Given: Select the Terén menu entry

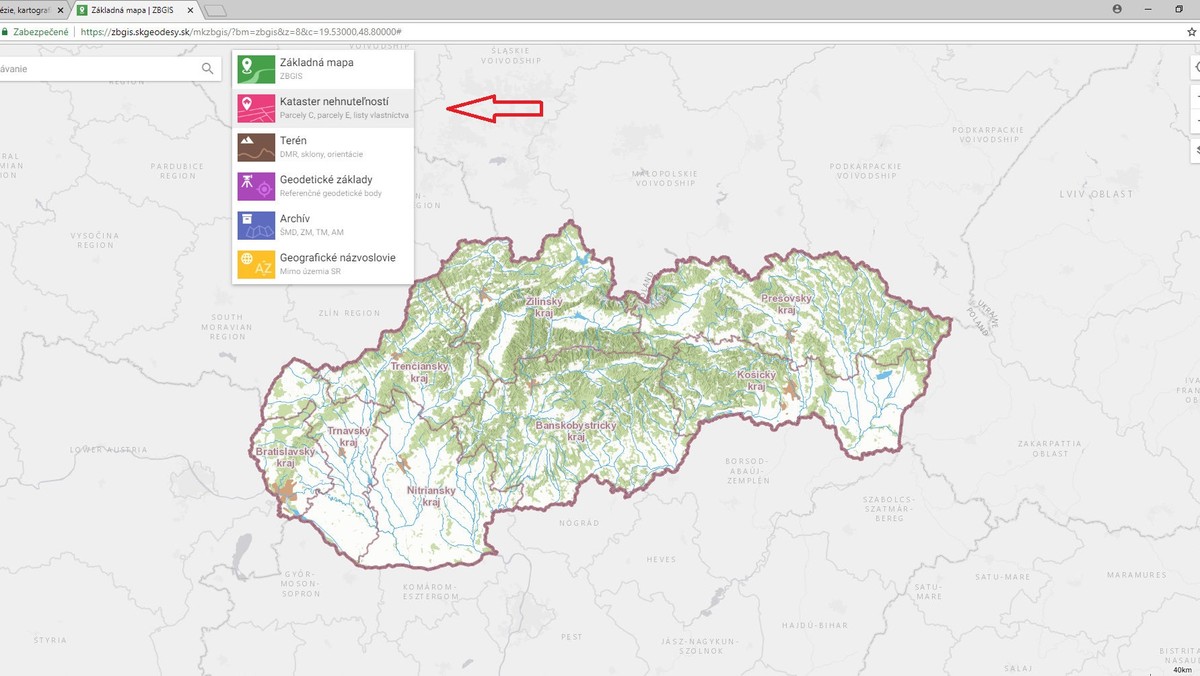Looking at the screenshot, I should [322, 147].
